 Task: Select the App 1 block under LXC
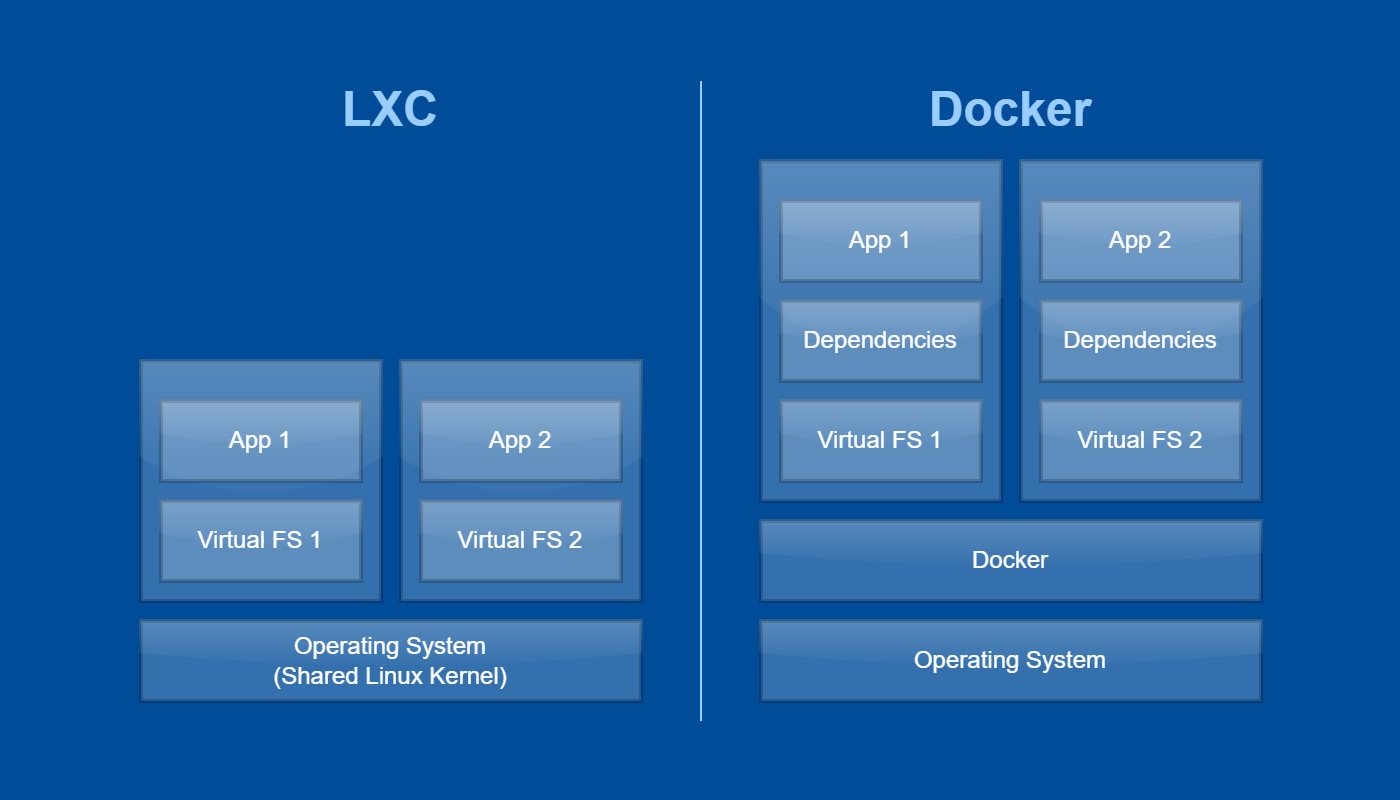tap(260, 440)
